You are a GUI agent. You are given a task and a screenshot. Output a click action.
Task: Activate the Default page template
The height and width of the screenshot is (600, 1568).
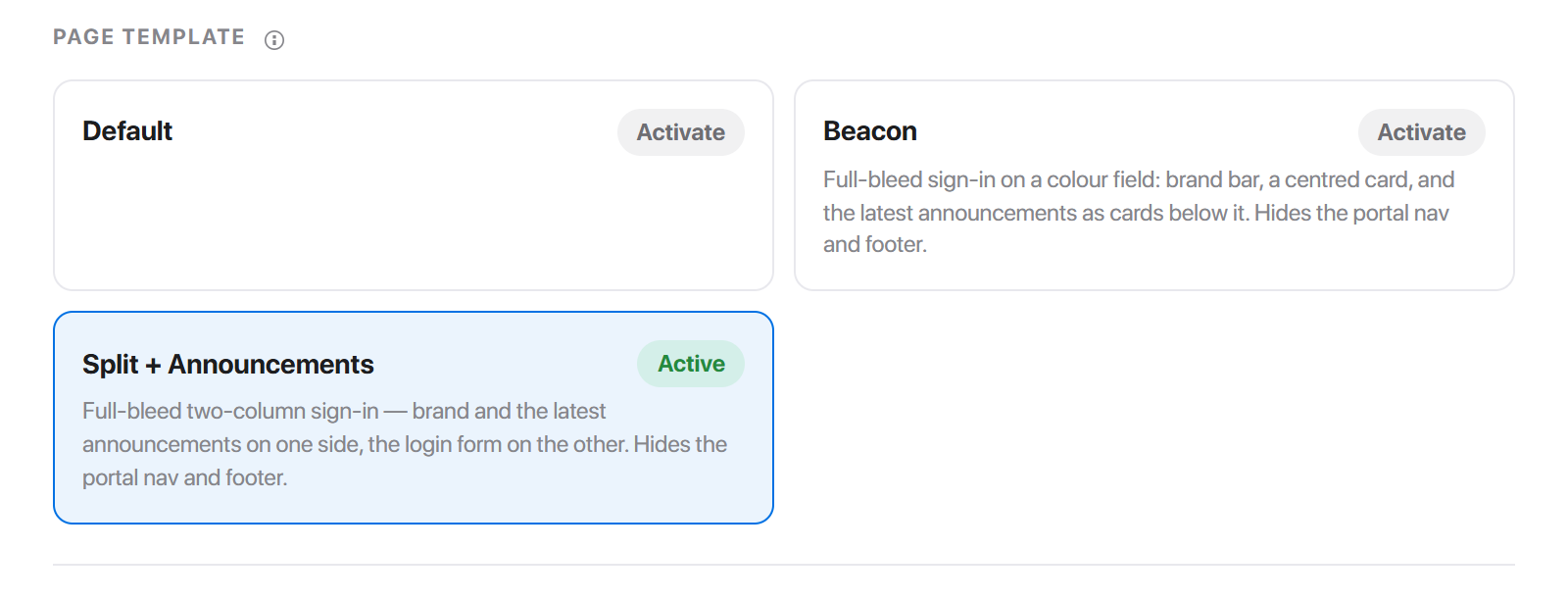(681, 132)
